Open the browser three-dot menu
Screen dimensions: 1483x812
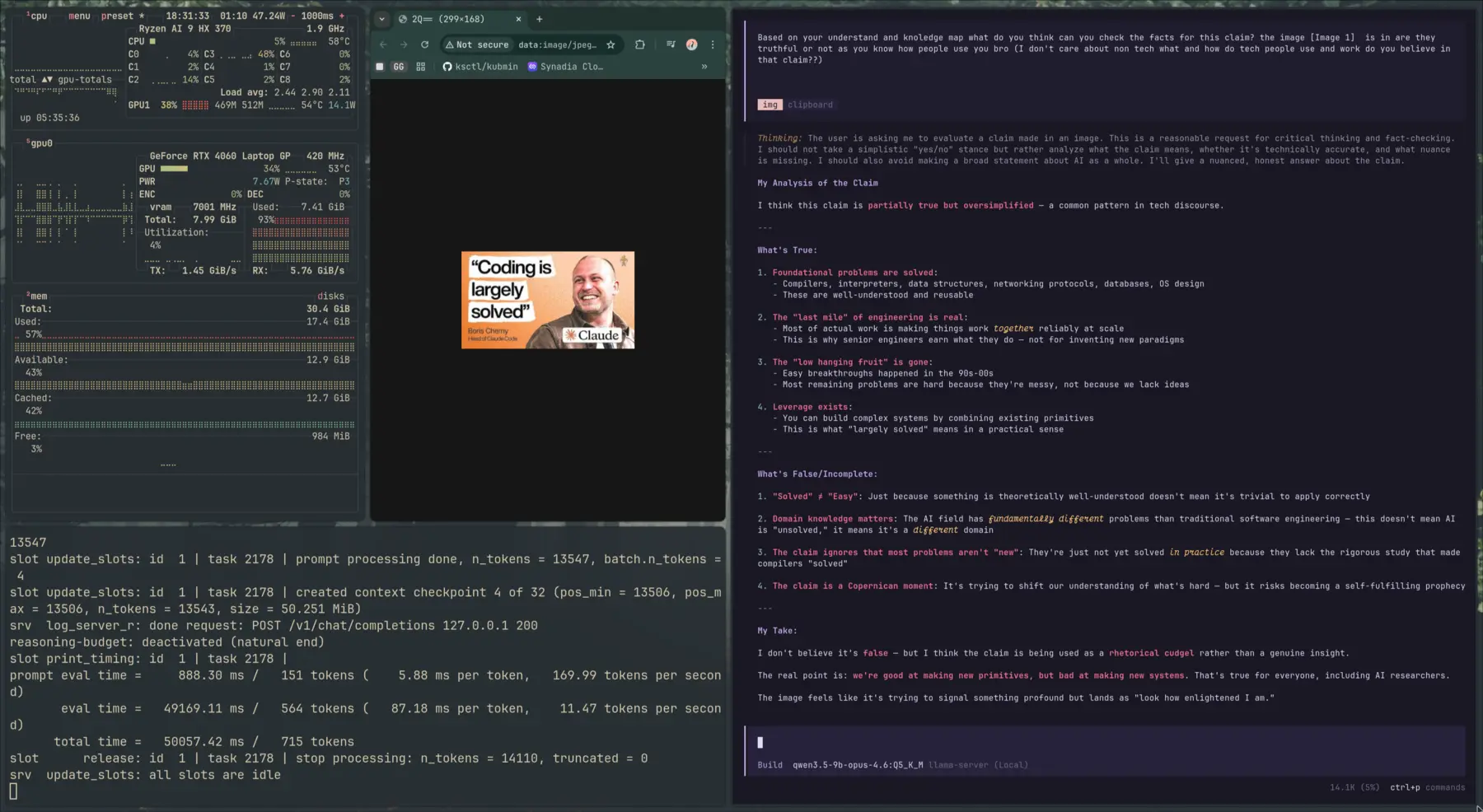tap(713, 44)
